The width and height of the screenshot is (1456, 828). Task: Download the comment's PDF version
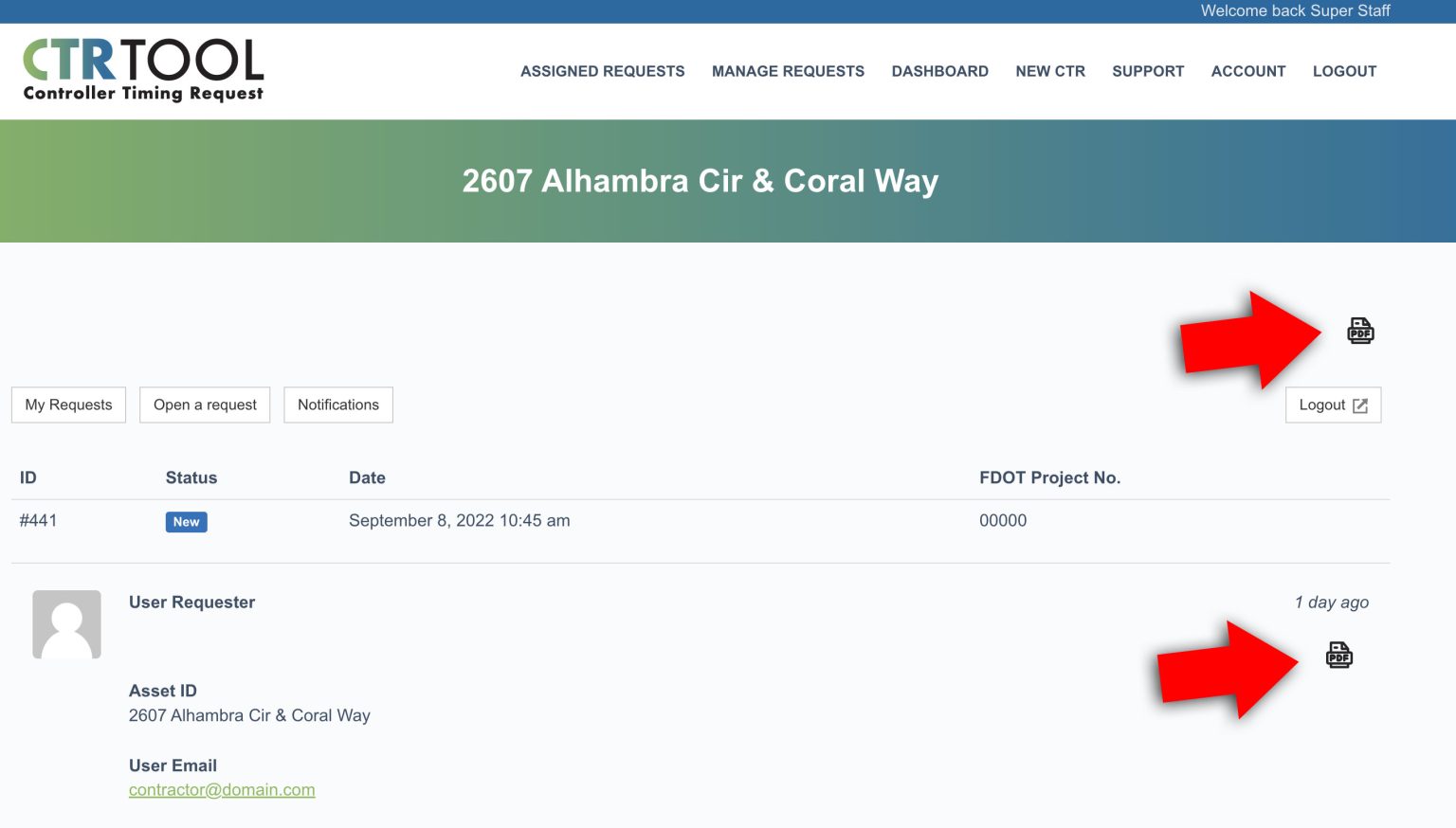(x=1339, y=656)
